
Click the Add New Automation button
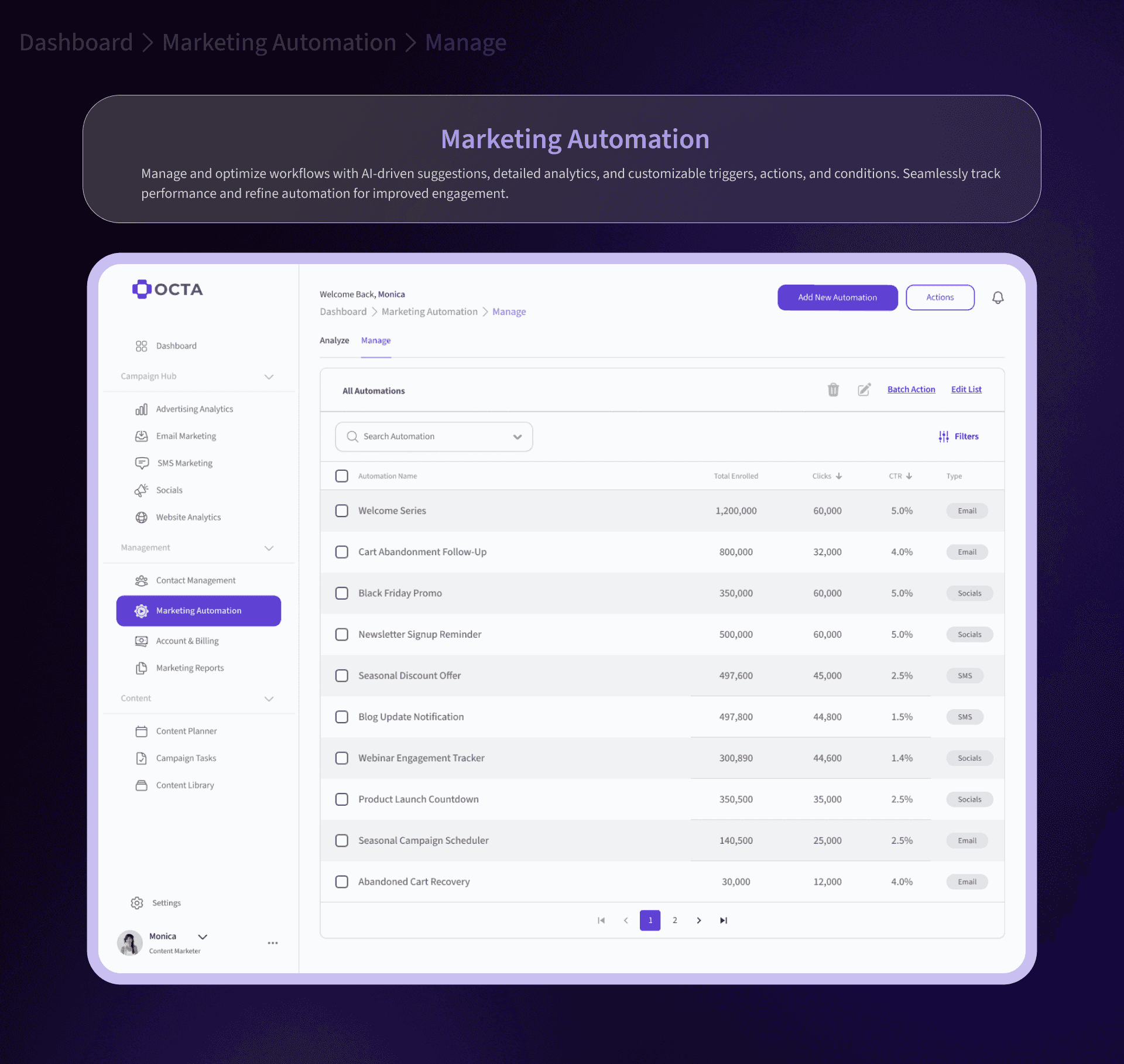[837, 297]
